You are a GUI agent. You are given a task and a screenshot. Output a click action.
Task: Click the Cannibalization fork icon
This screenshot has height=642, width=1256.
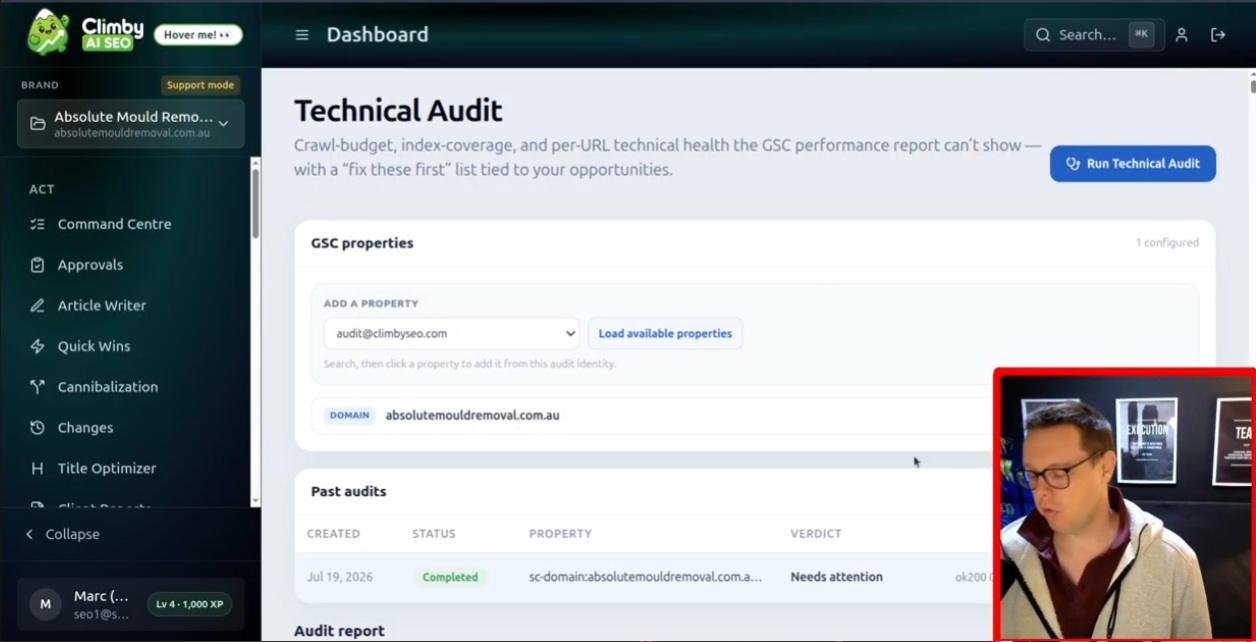37,387
